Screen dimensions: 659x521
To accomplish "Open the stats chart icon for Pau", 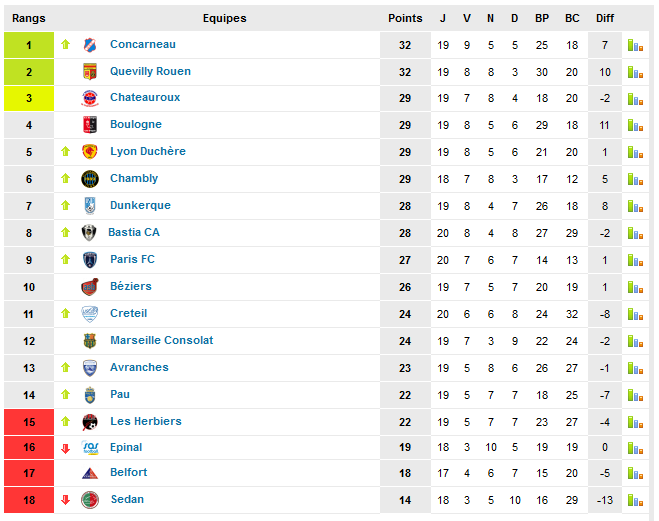I will 635,395.
